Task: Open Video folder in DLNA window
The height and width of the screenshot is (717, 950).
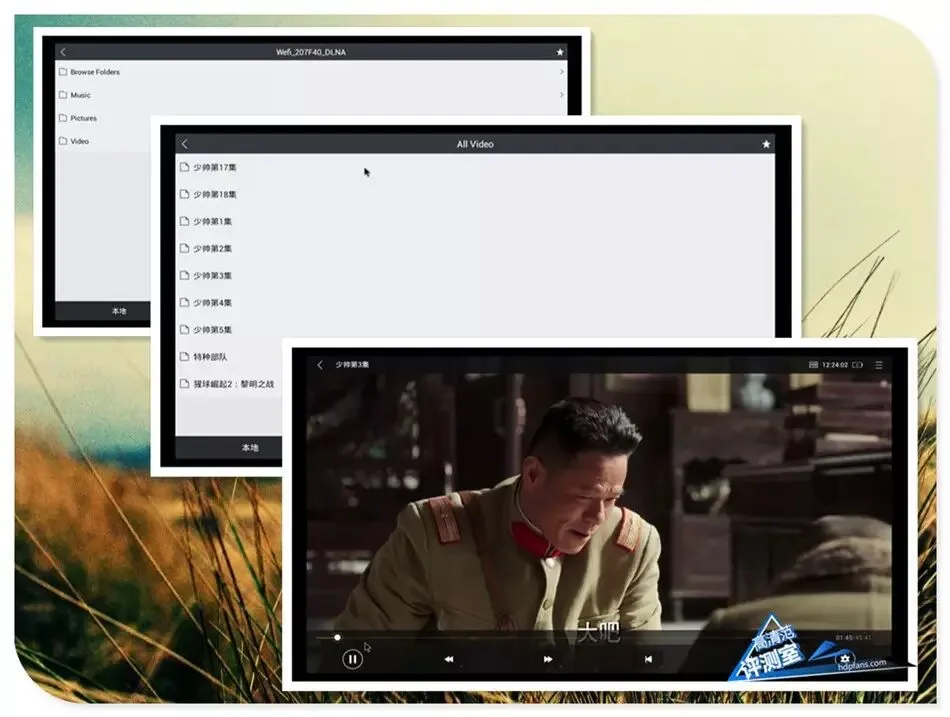Action: click(x=79, y=141)
